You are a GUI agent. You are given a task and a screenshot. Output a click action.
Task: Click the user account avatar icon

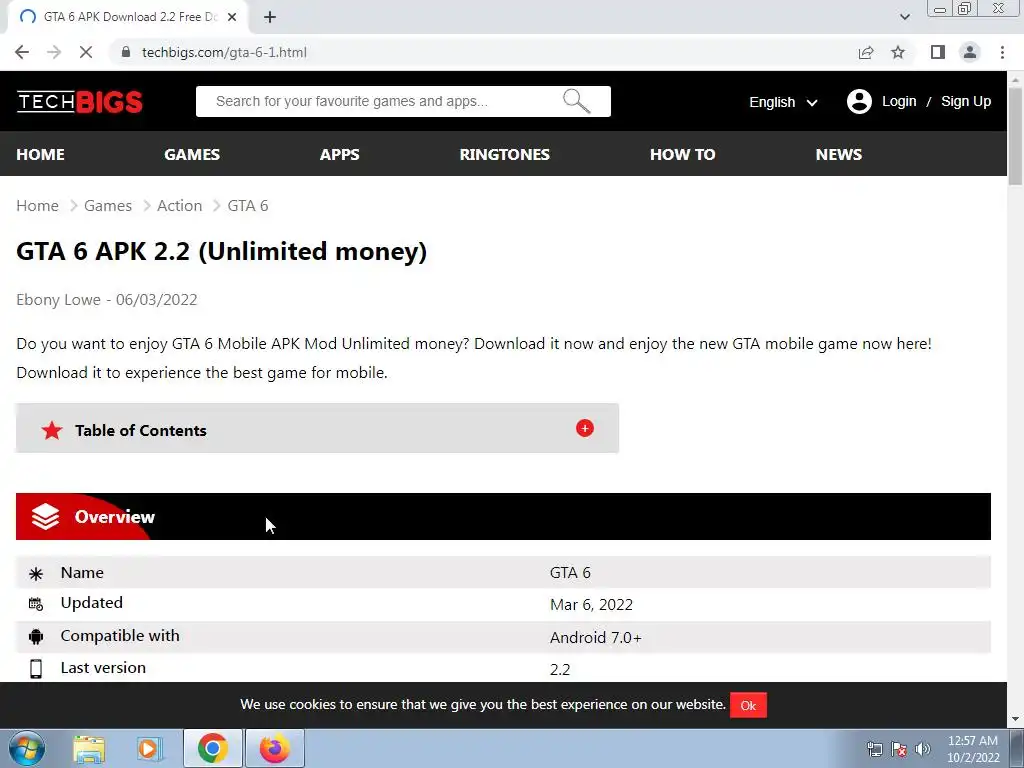point(859,101)
